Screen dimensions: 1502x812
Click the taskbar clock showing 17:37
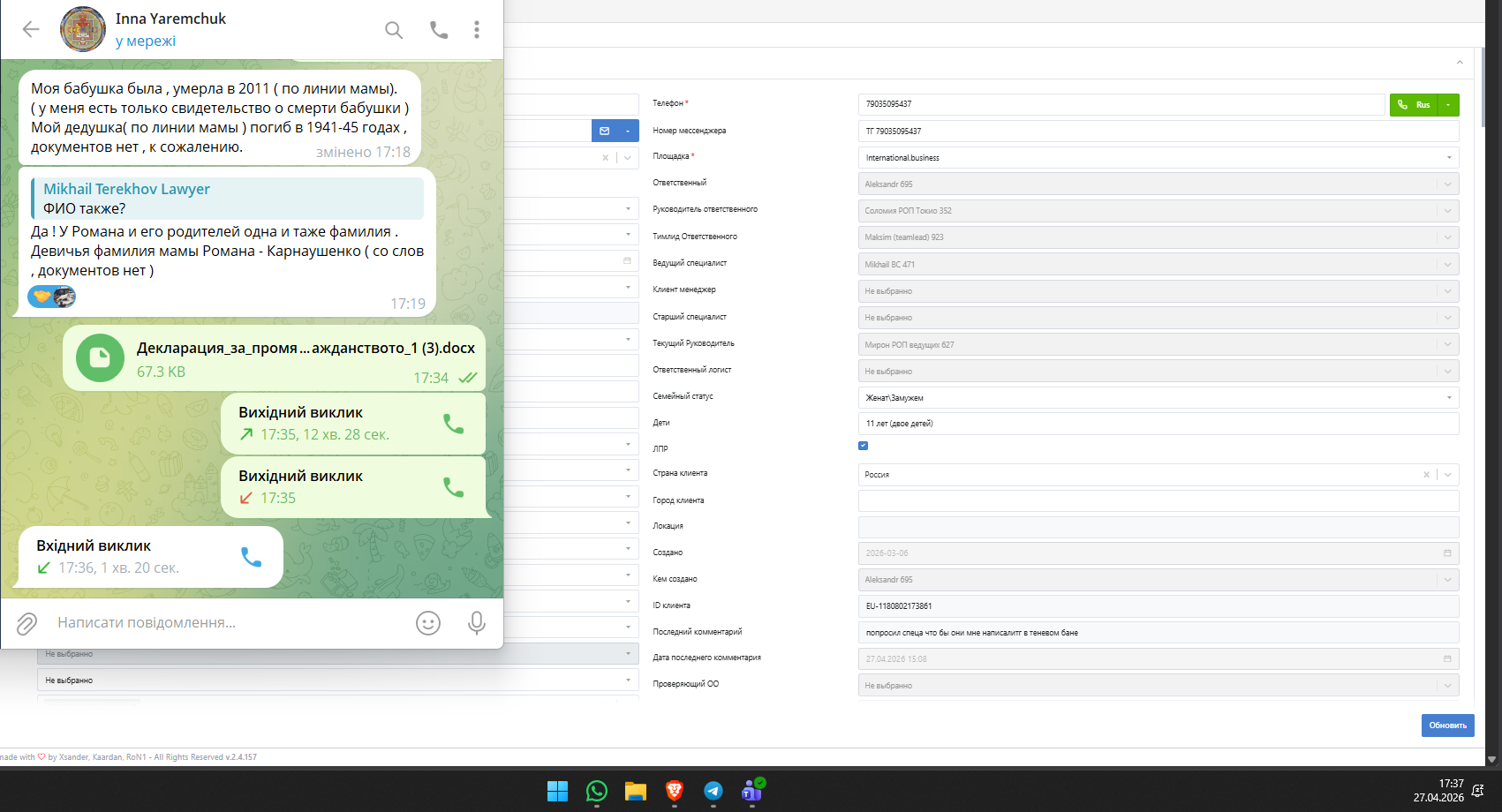(1438, 791)
